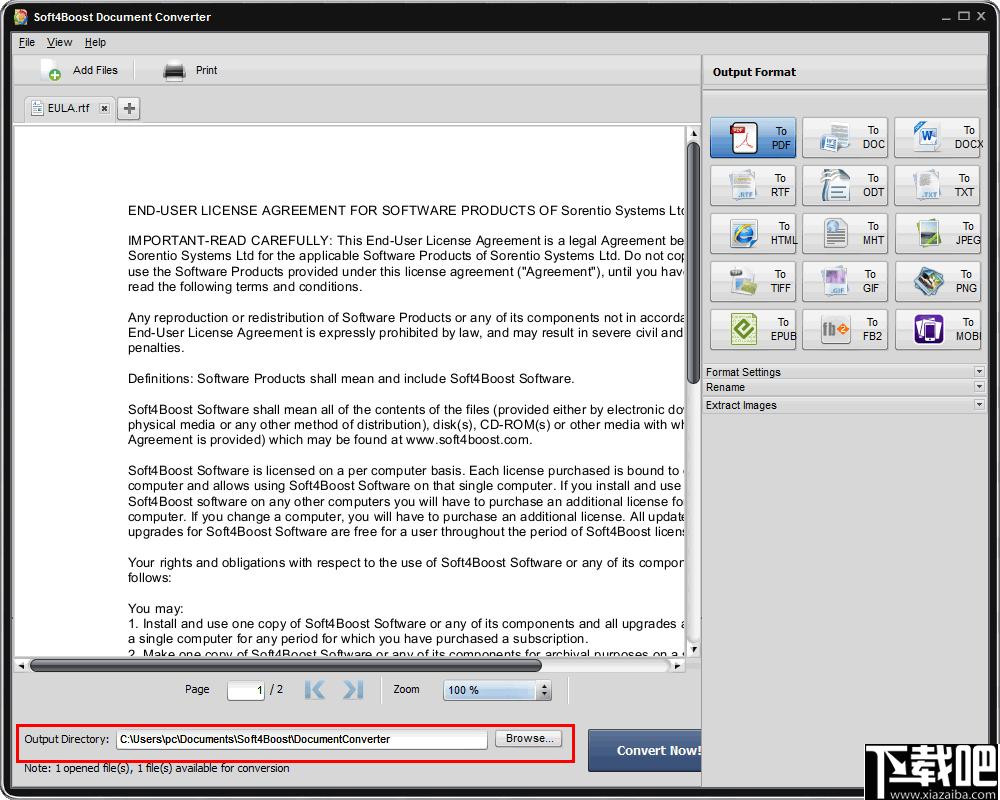Click the document scroll left arrow

click(x=21, y=665)
